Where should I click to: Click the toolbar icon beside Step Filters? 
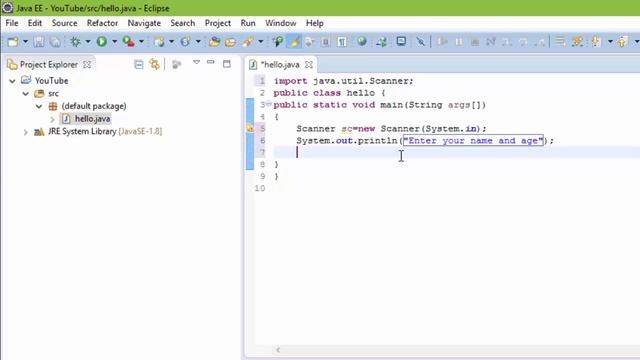coord(560,42)
